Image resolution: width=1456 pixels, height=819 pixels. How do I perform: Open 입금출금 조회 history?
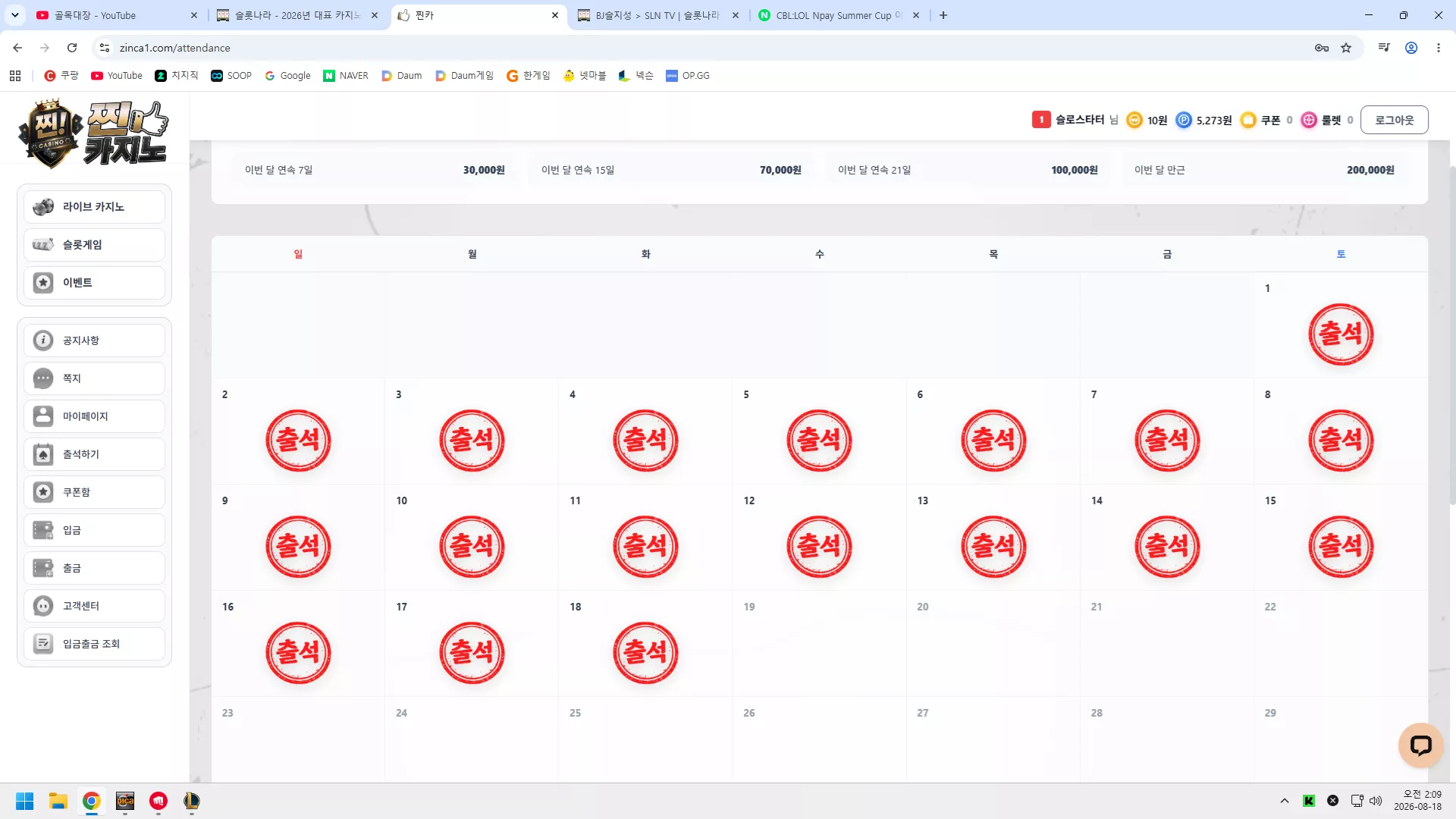point(94,644)
